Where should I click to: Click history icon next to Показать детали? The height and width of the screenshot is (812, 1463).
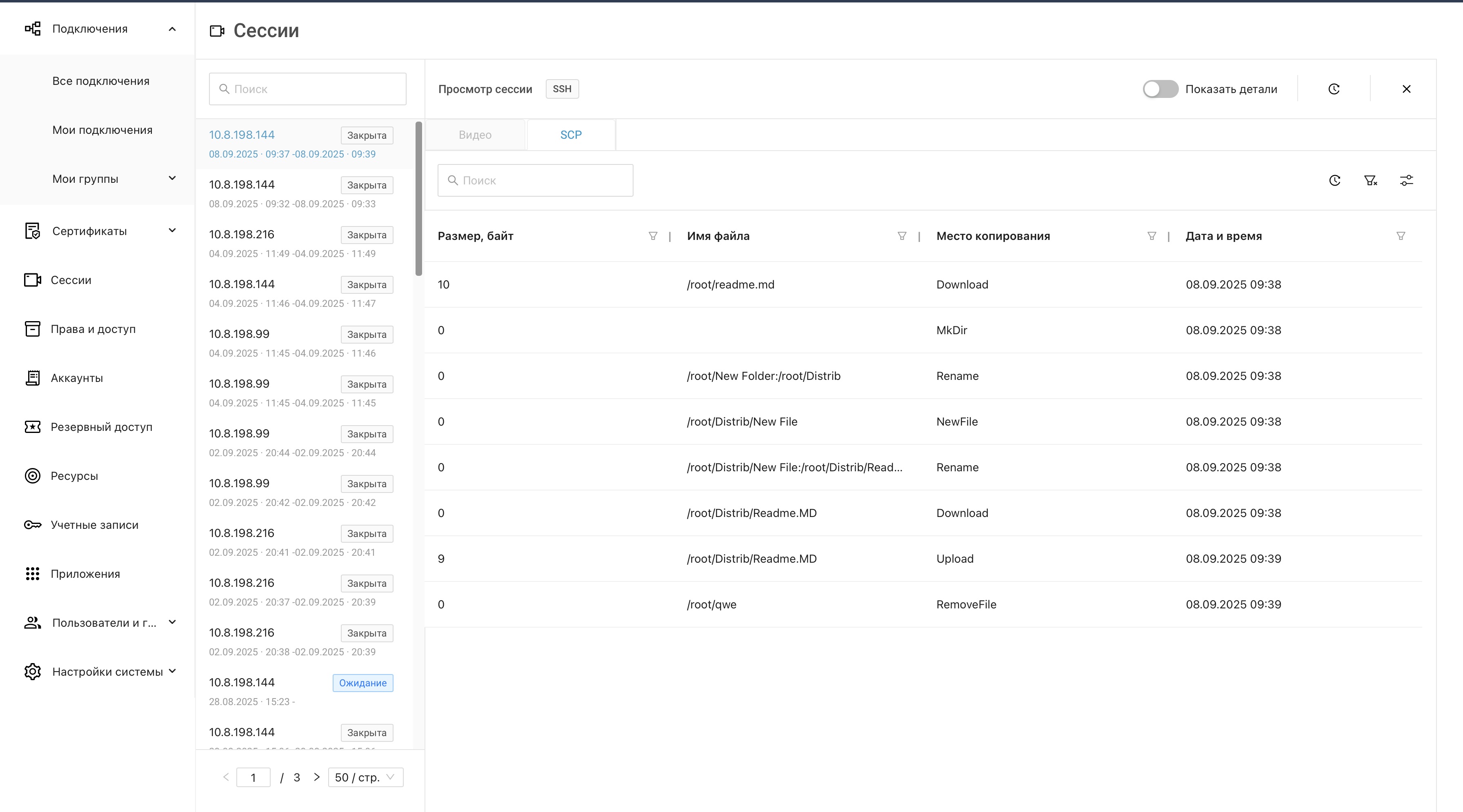[x=1334, y=89]
